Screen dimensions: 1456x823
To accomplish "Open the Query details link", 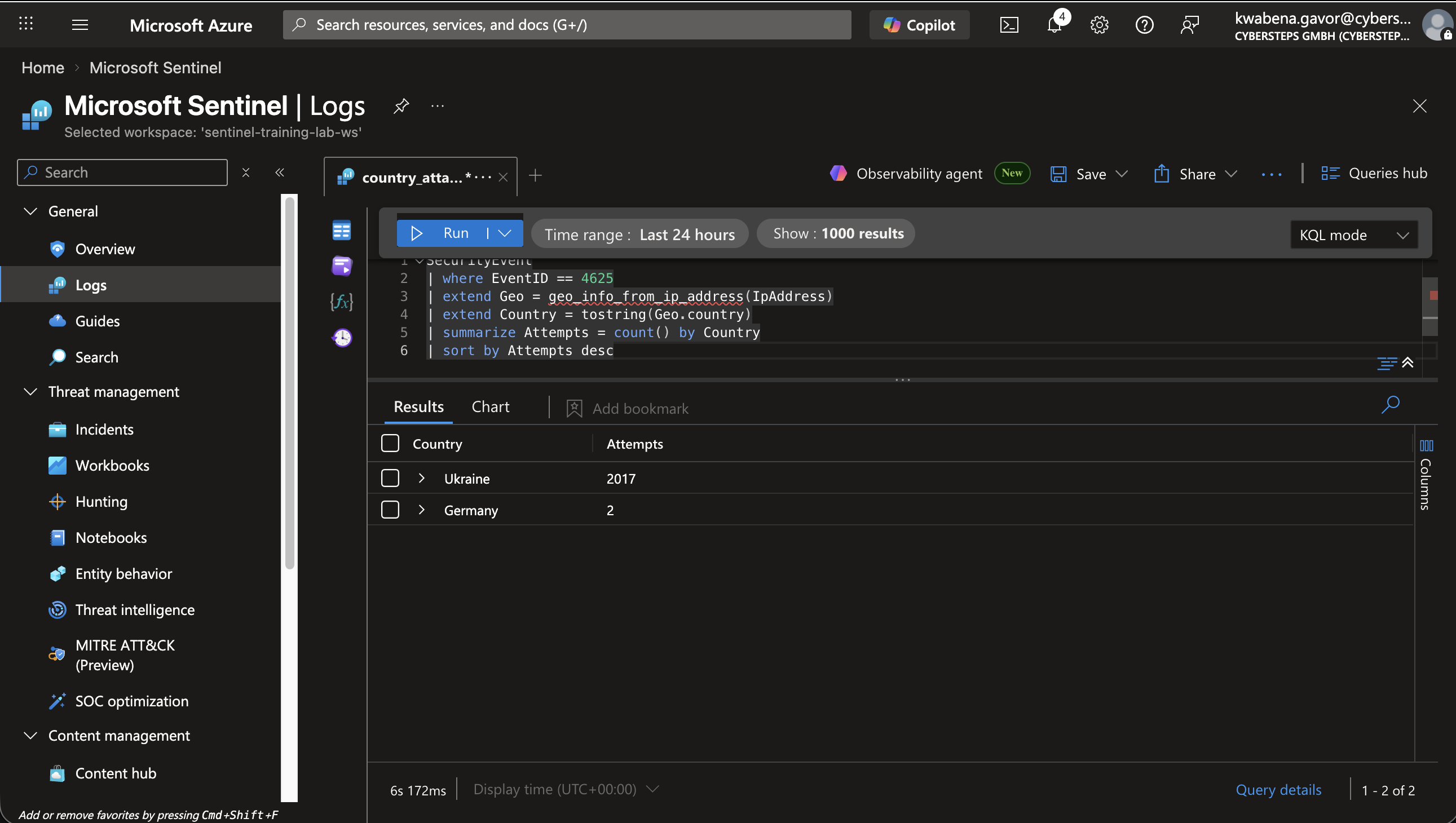I will pyautogui.click(x=1278, y=790).
